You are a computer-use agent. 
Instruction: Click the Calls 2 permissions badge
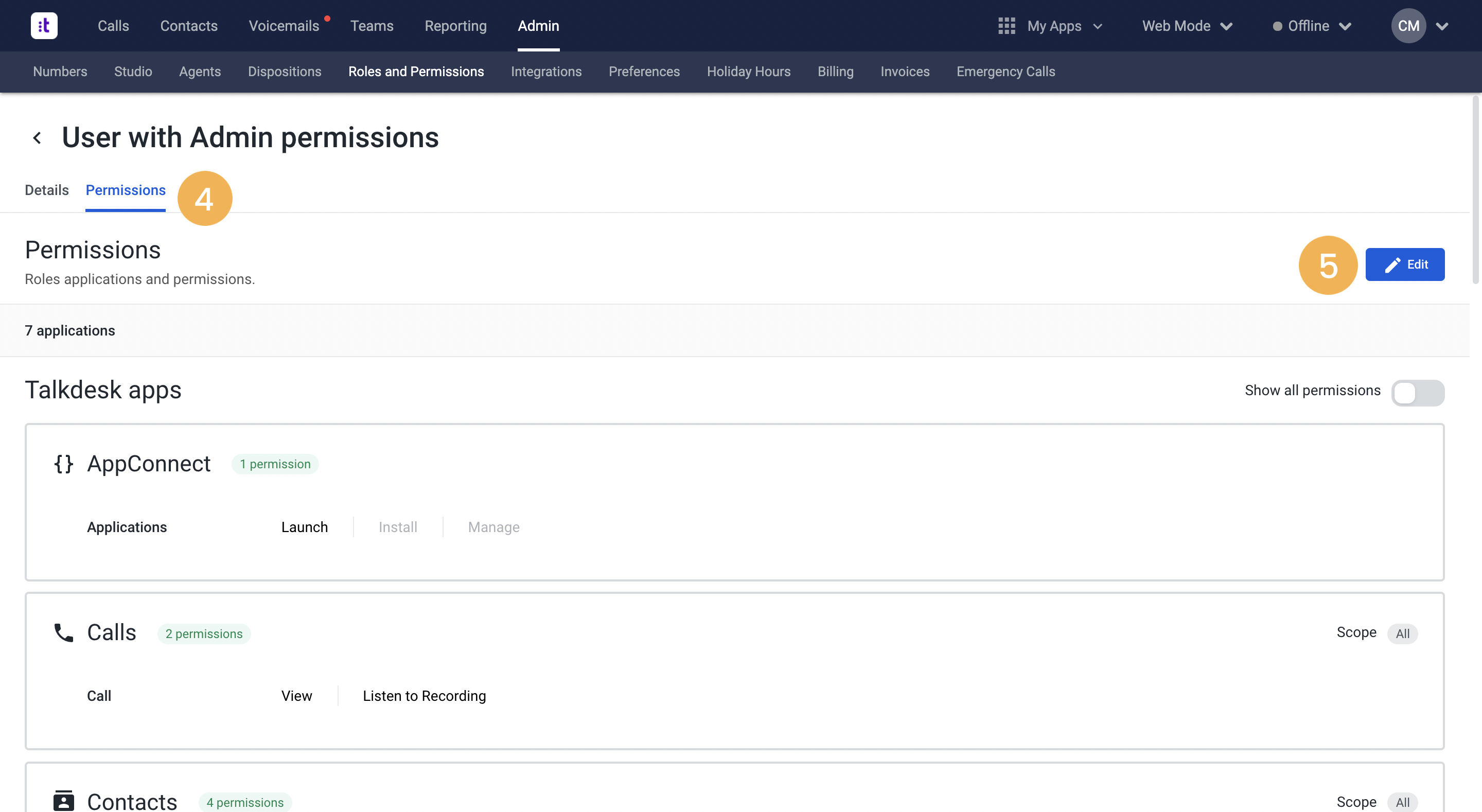point(204,633)
